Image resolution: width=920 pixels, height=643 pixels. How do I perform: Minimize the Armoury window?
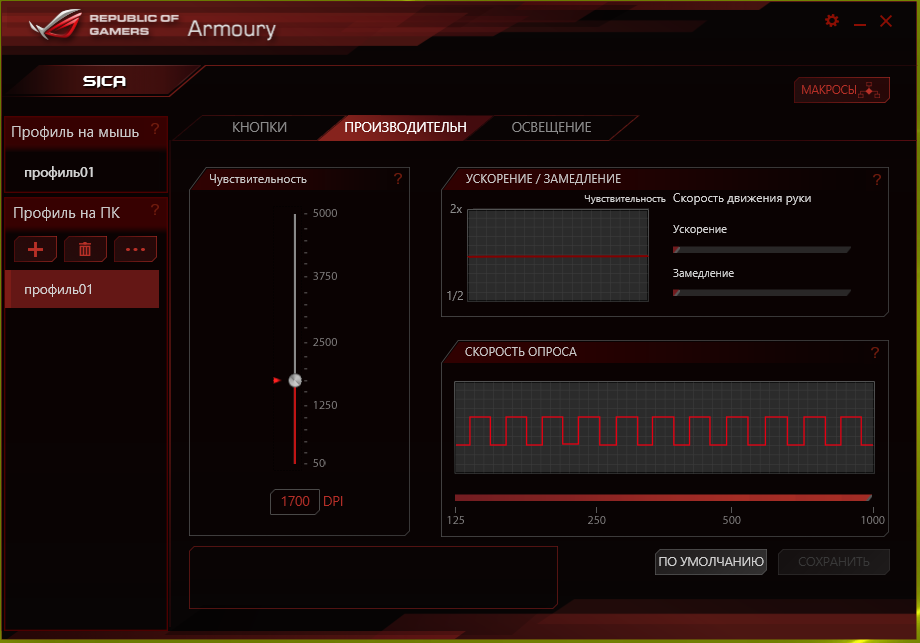coord(860,24)
